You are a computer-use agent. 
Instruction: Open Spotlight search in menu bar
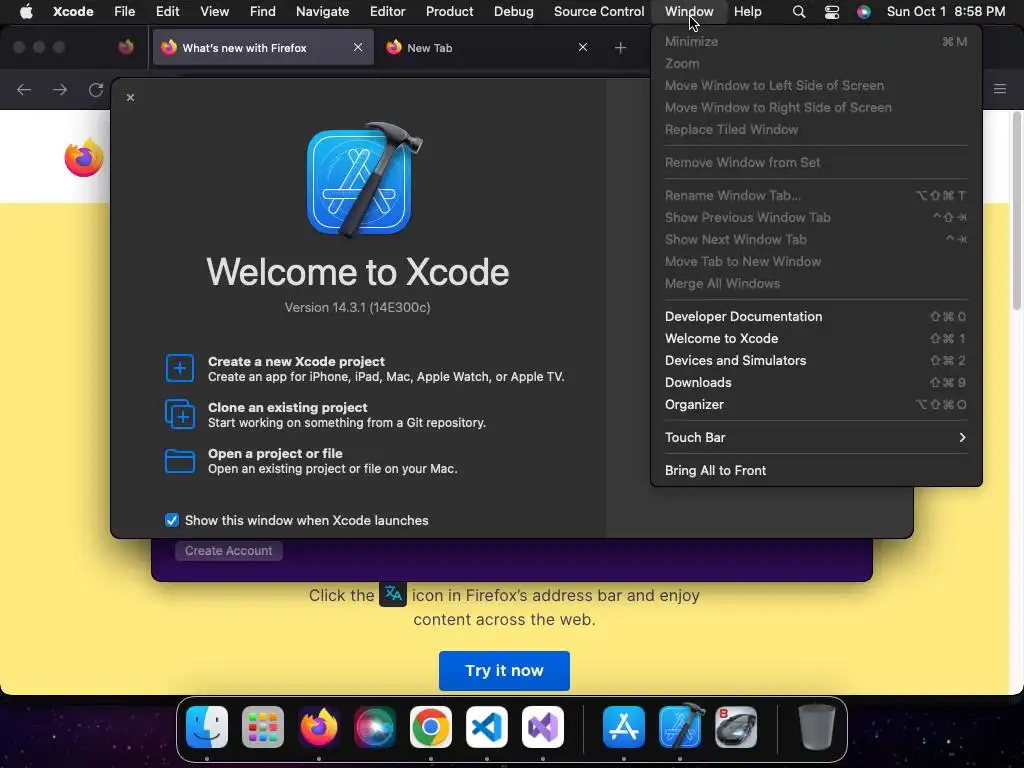(799, 12)
